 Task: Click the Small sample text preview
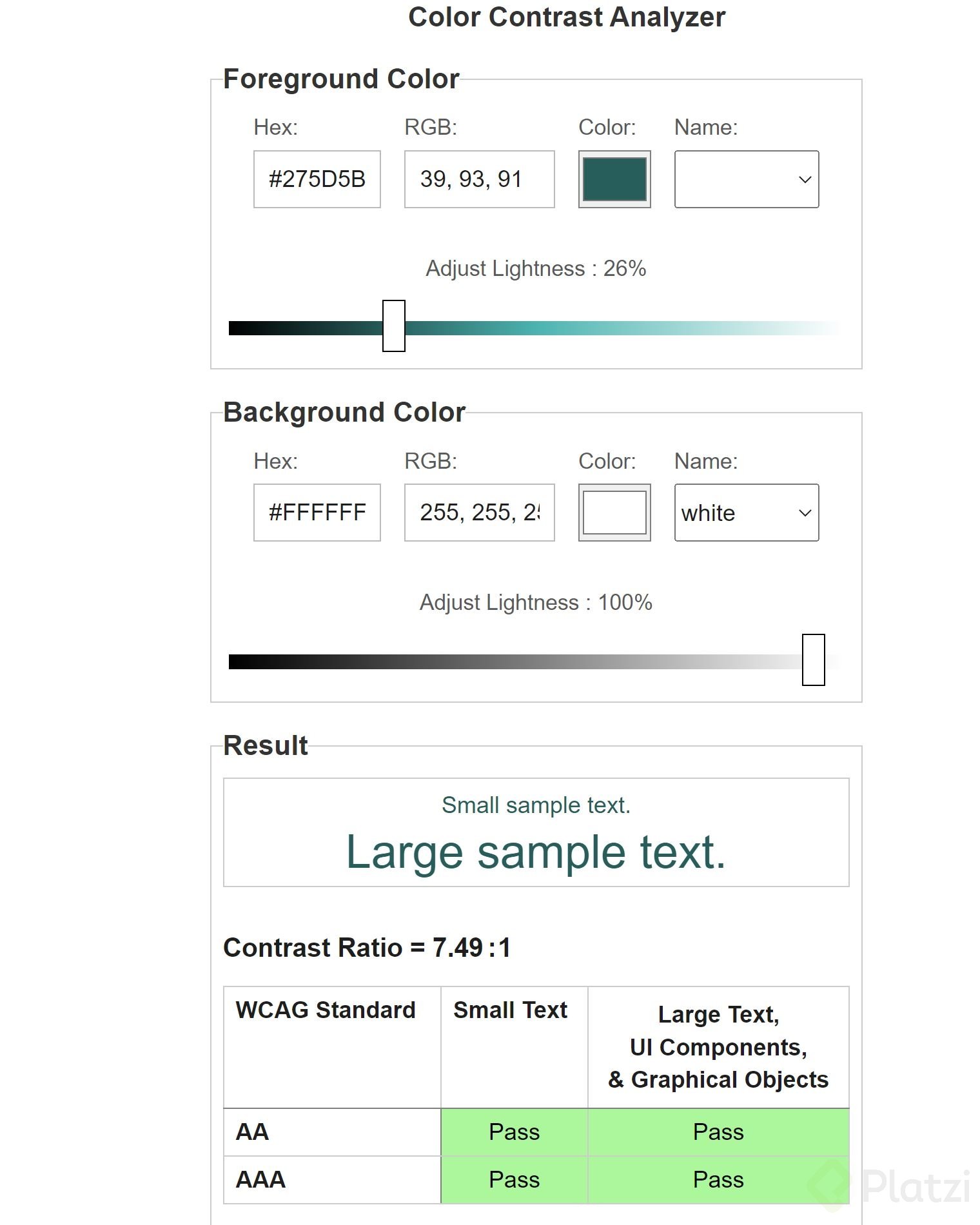click(536, 805)
